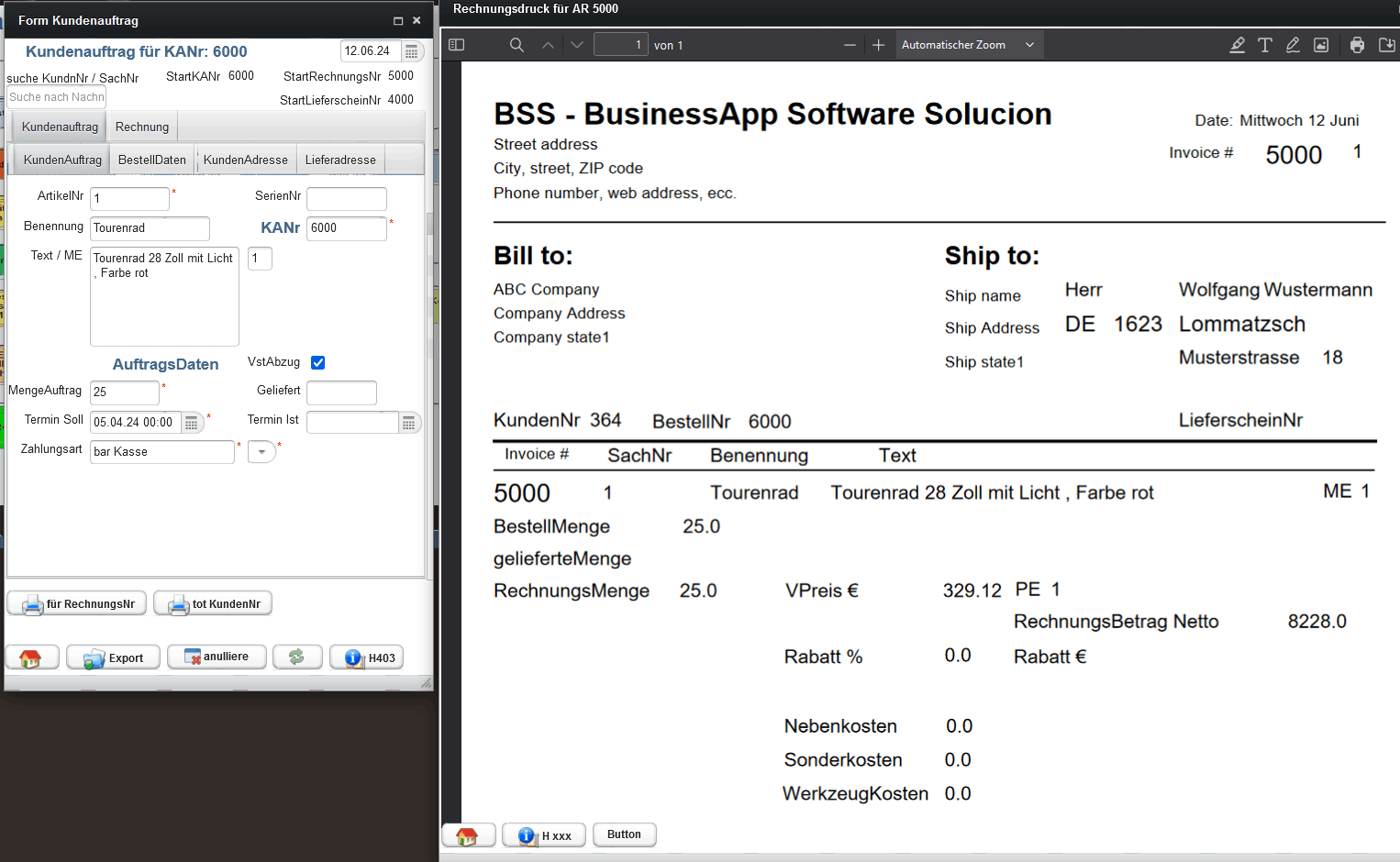This screenshot has width=1400, height=862.
Task: Click the form's vertical scrollbar
Action: (429, 376)
